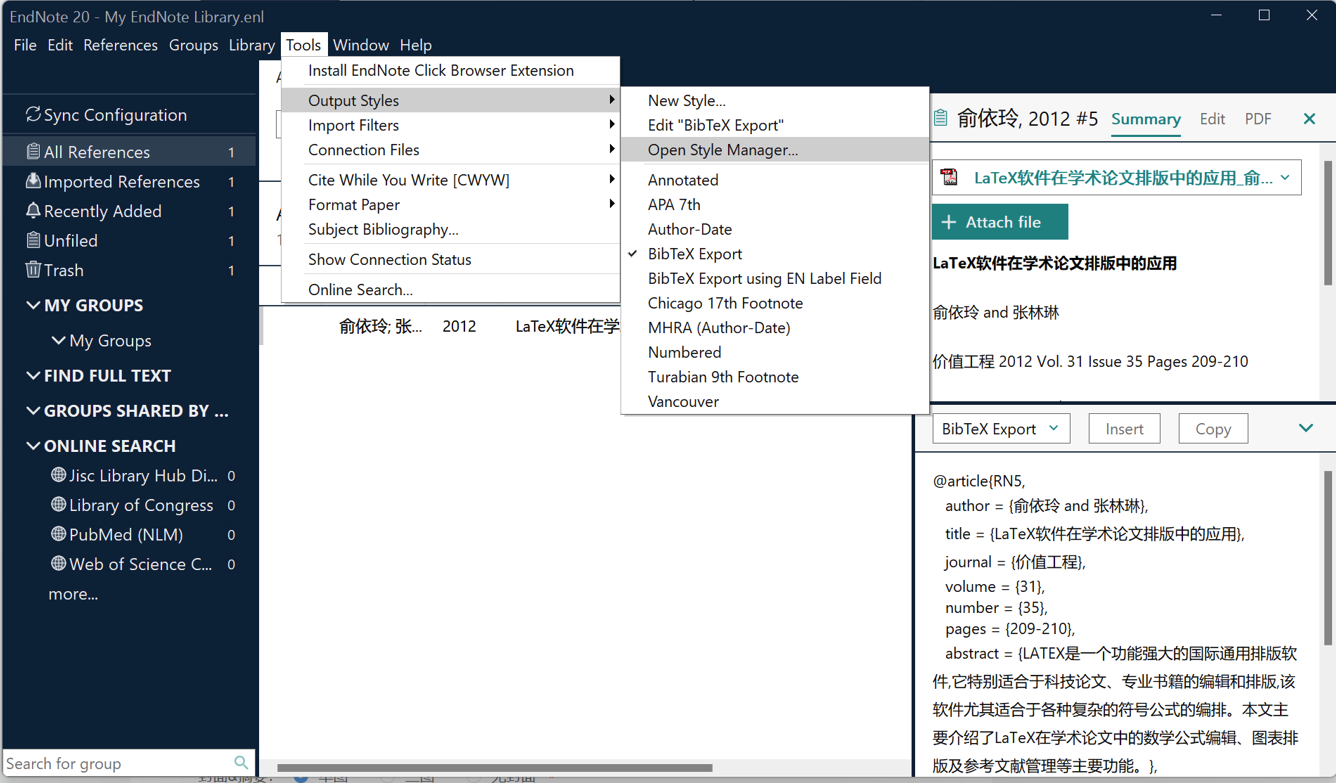Expand GROUPS SHARED BY section
This screenshot has width=1336, height=783.
pos(33,410)
